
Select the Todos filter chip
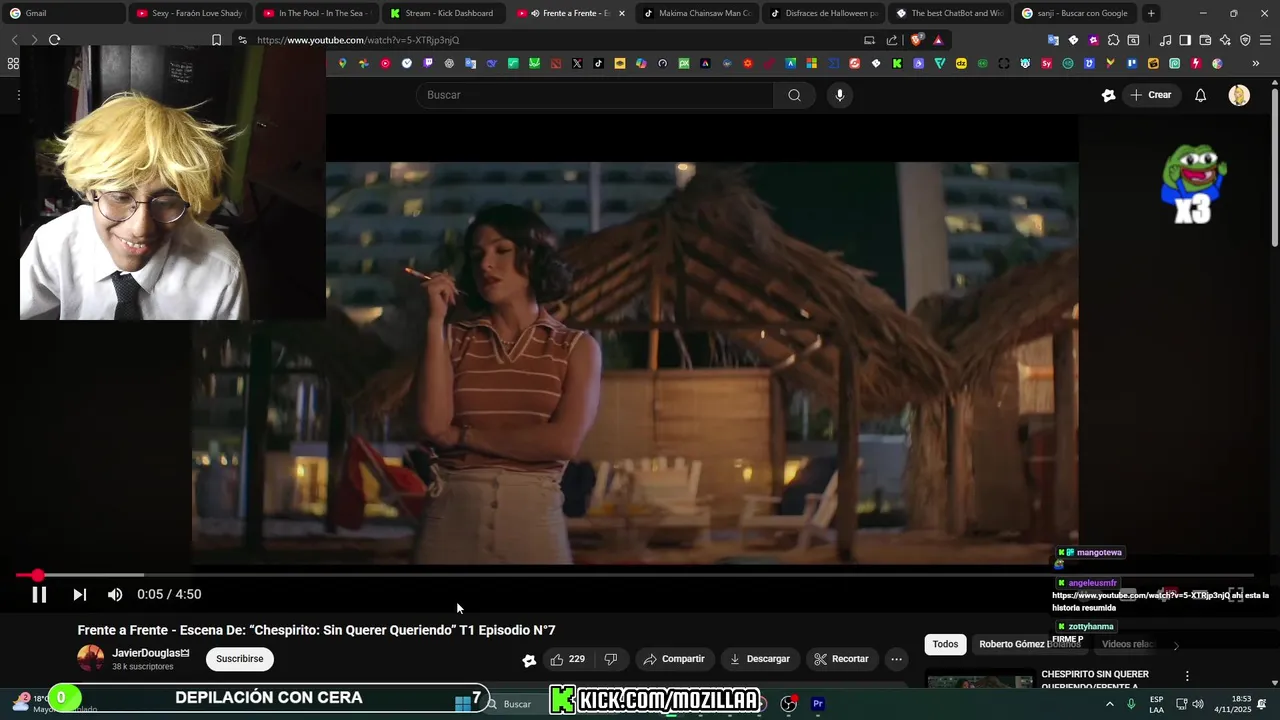tap(945, 644)
